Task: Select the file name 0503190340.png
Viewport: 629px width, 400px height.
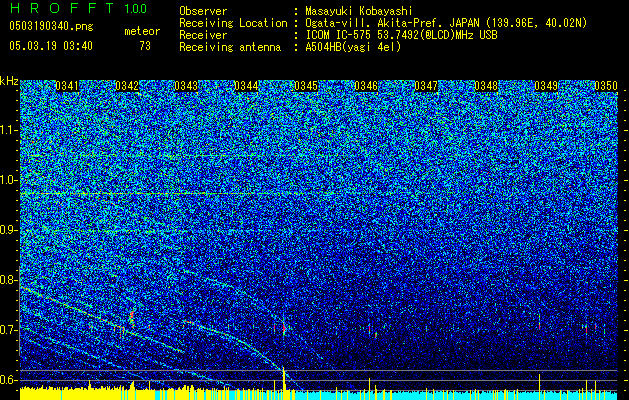Action: [x=51, y=27]
